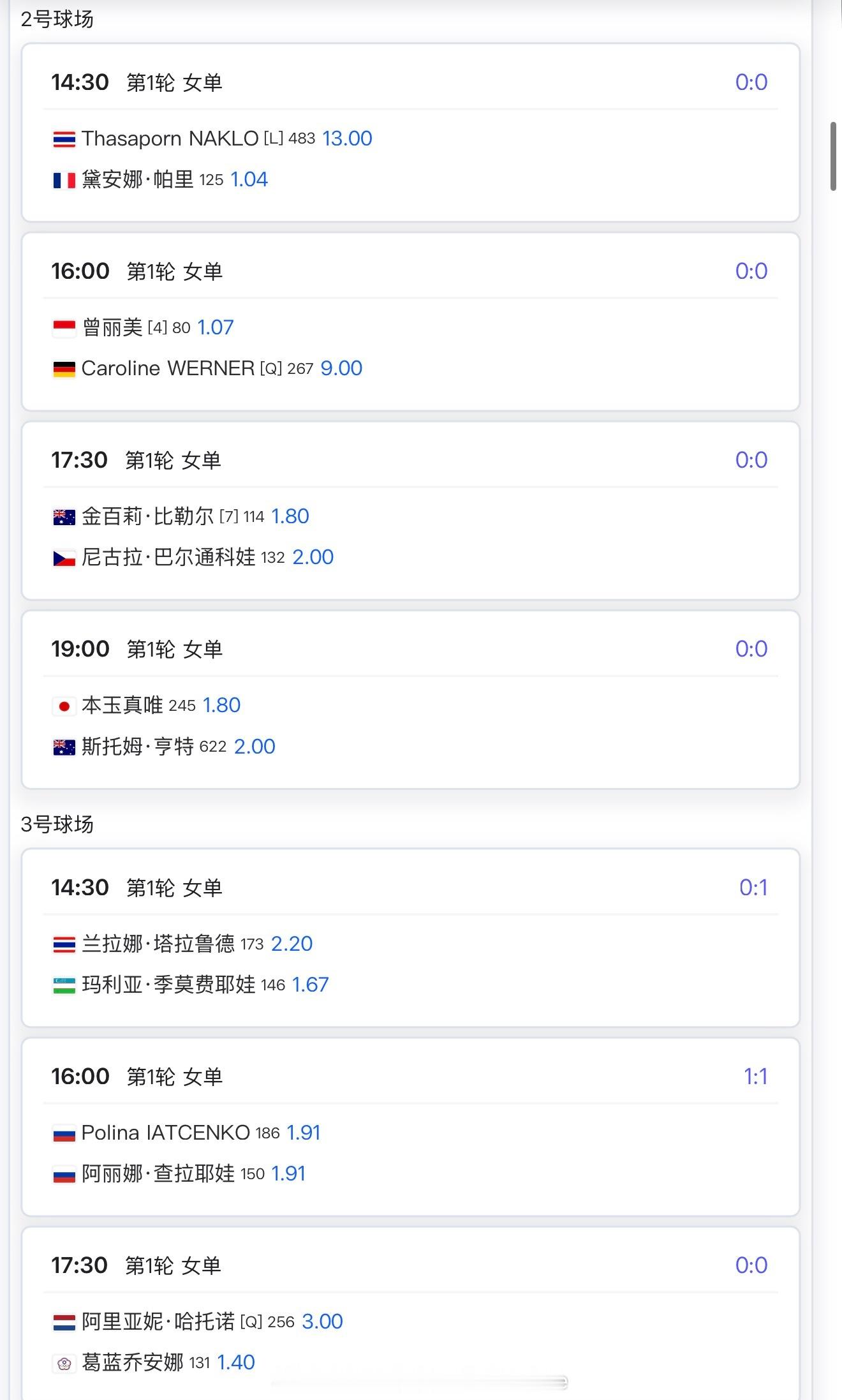
Task: Click Thailand flag beside Thasaporn NAKLO
Action: [x=64, y=139]
